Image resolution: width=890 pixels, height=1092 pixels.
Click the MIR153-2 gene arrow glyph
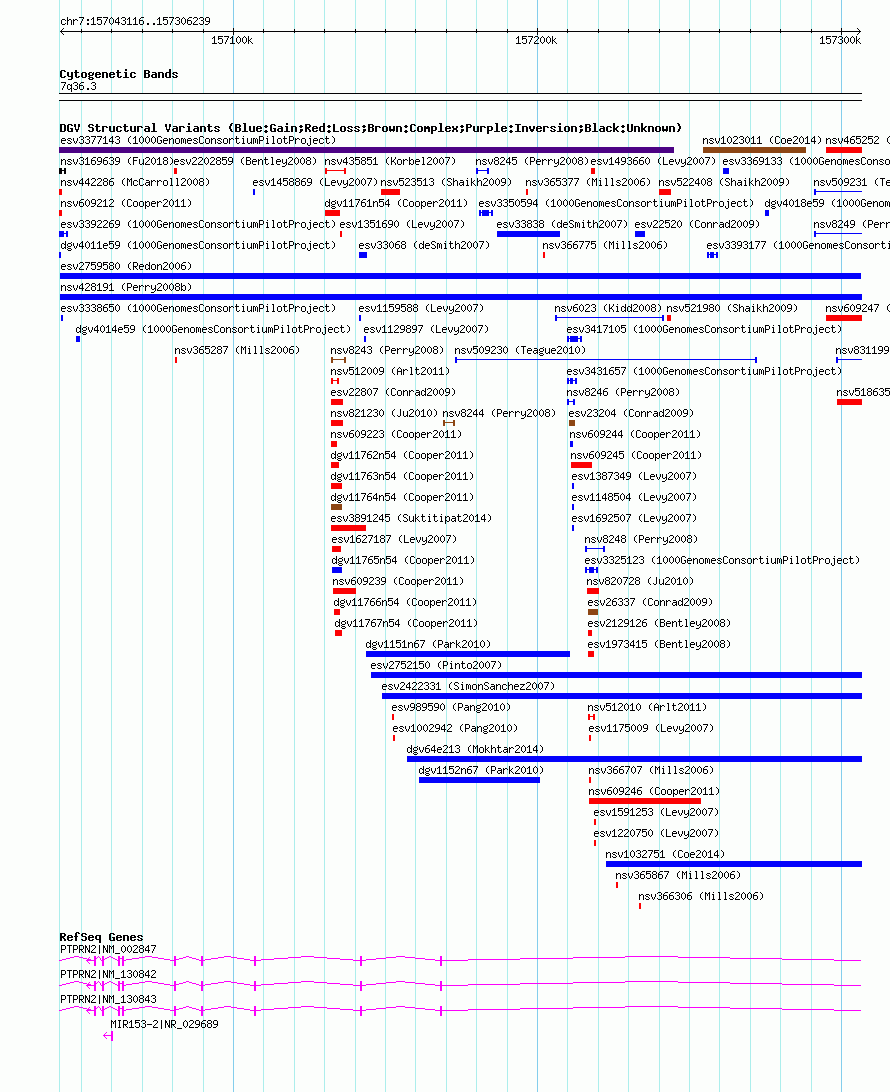coord(108,1036)
